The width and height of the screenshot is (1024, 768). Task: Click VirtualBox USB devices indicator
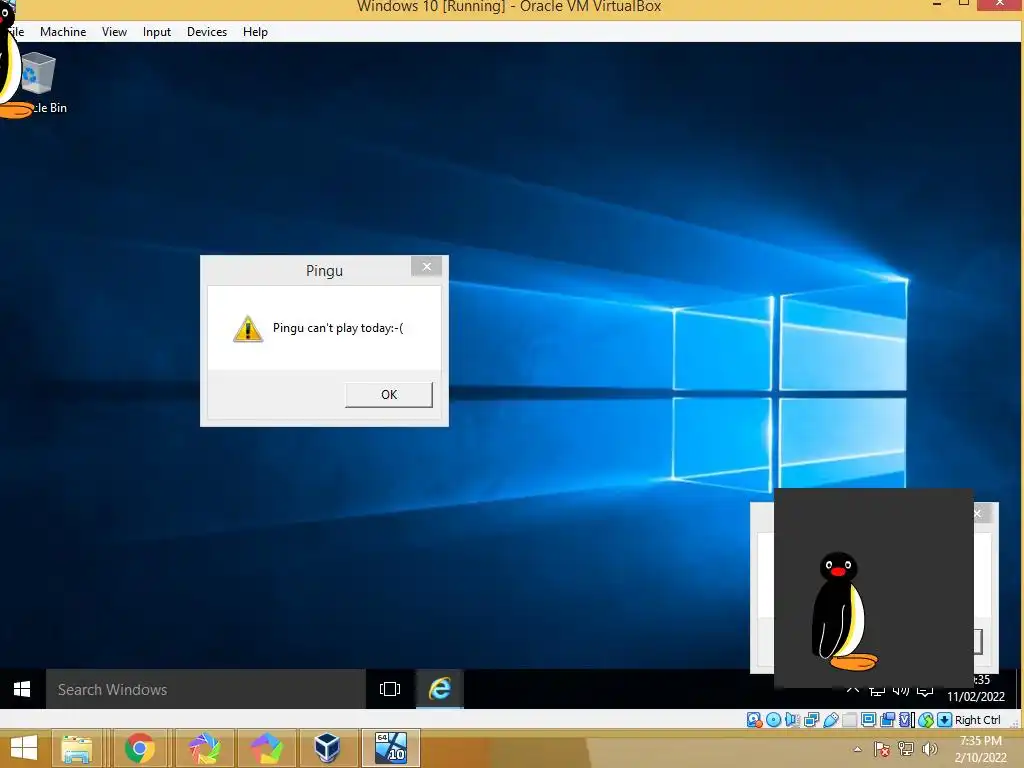coord(831,720)
